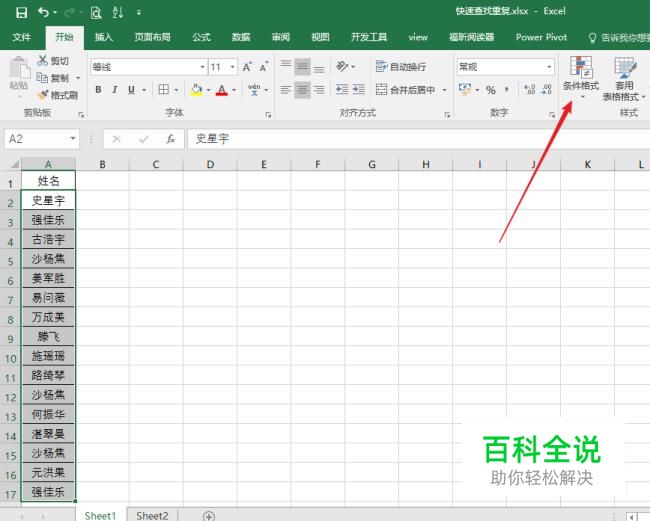Toggle 自动换行 wrap text
This screenshot has height=521, width=650.
[401, 67]
